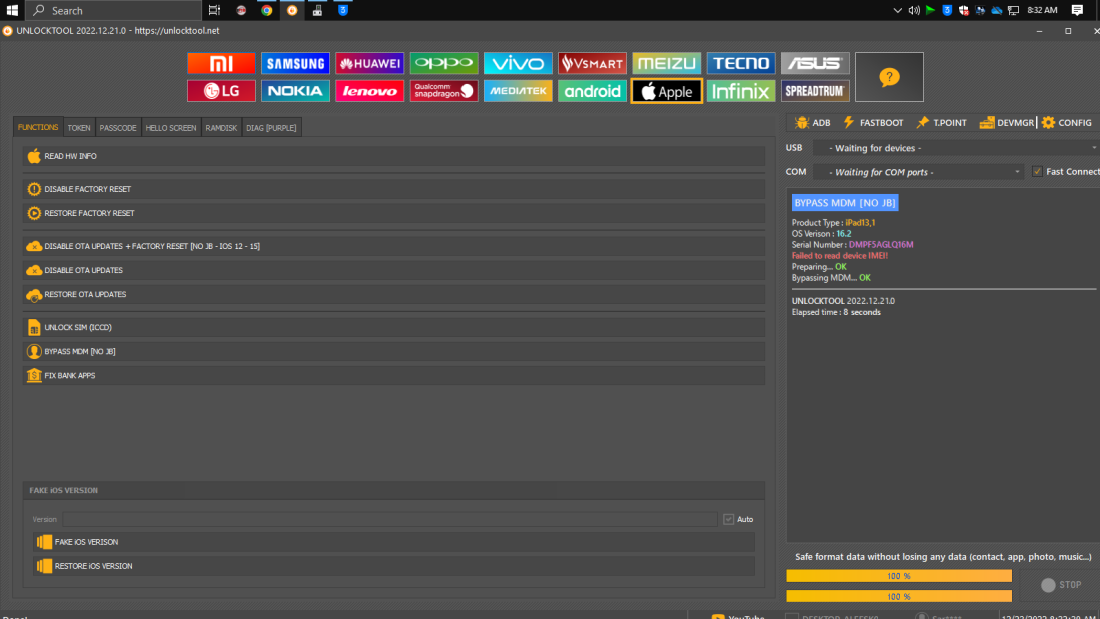Select the Spreadtrum brand icon

pyautogui.click(x=815, y=91)
